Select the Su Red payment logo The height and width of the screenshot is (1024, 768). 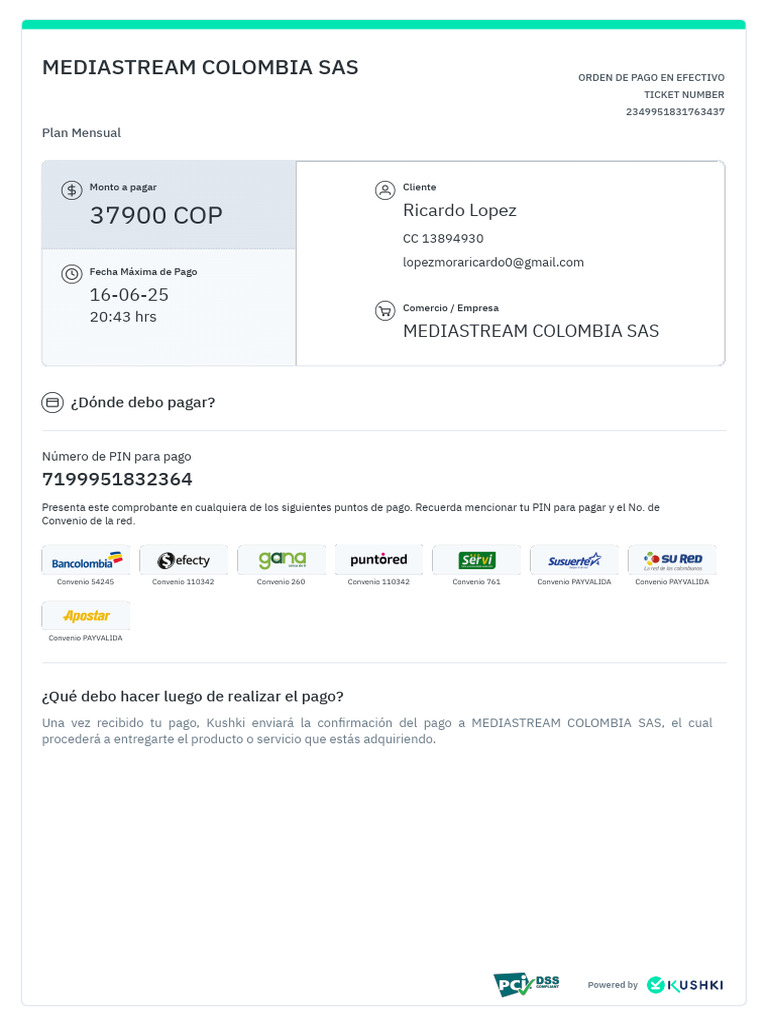point(672,560)
